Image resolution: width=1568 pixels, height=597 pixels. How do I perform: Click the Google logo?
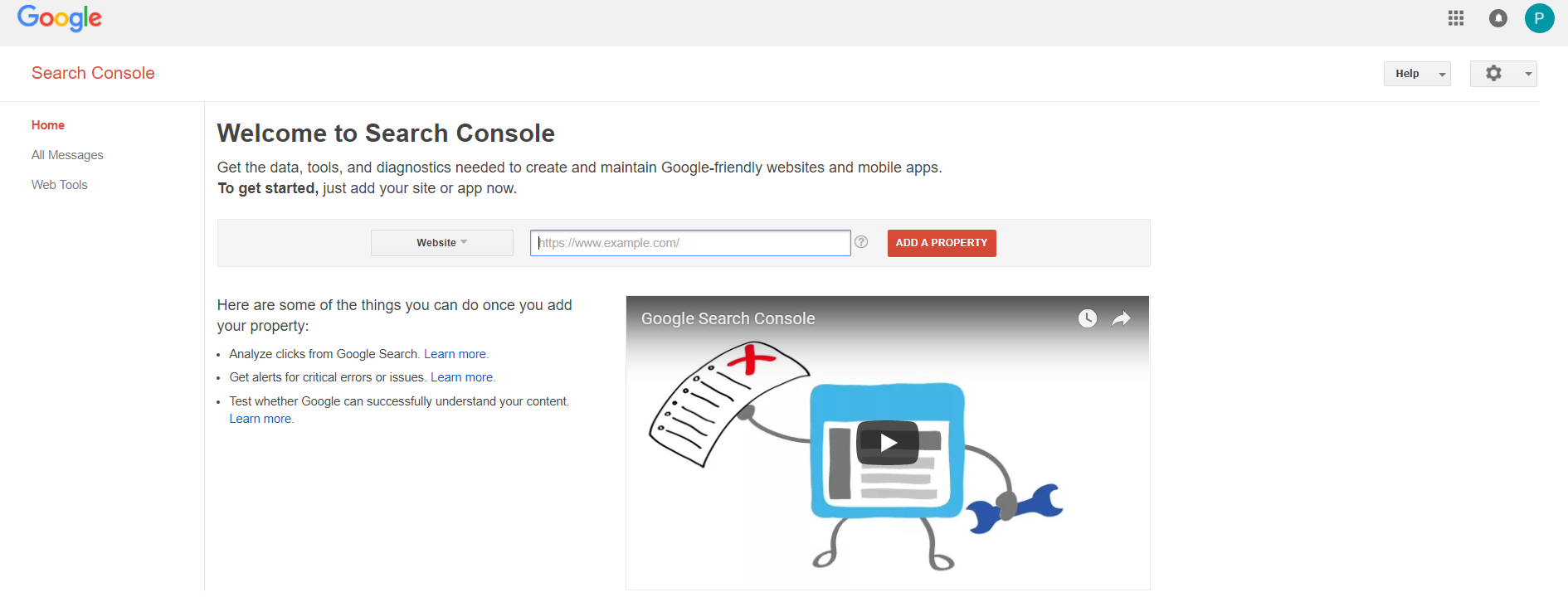(x=60, y=17)
